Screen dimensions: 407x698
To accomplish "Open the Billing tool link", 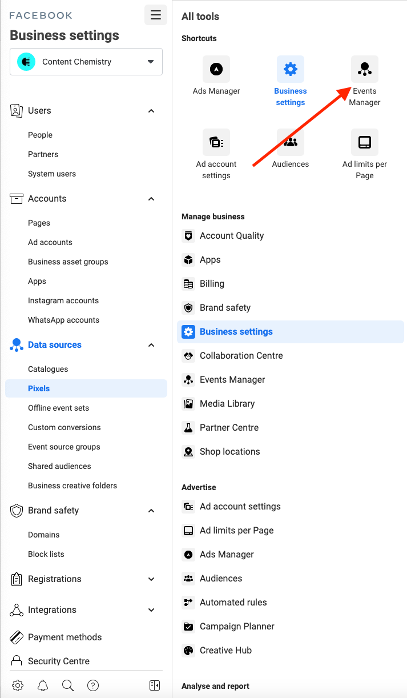I will (x=212, y=284).
